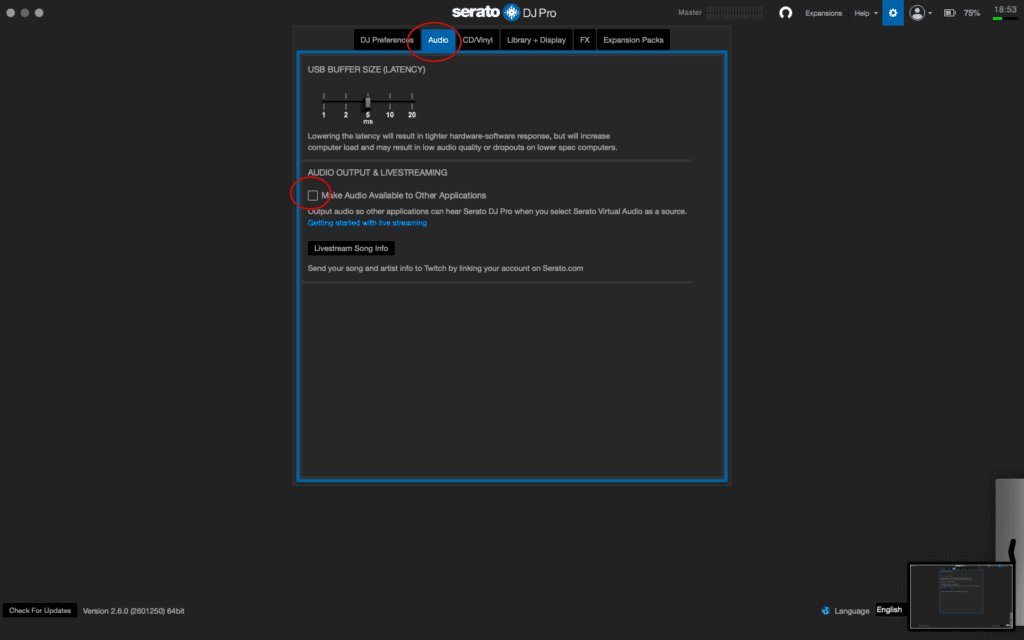Viewport: 1024px width, 640px height.
Task: Open the CD/Vinyl tab
Action: point(477,40)
